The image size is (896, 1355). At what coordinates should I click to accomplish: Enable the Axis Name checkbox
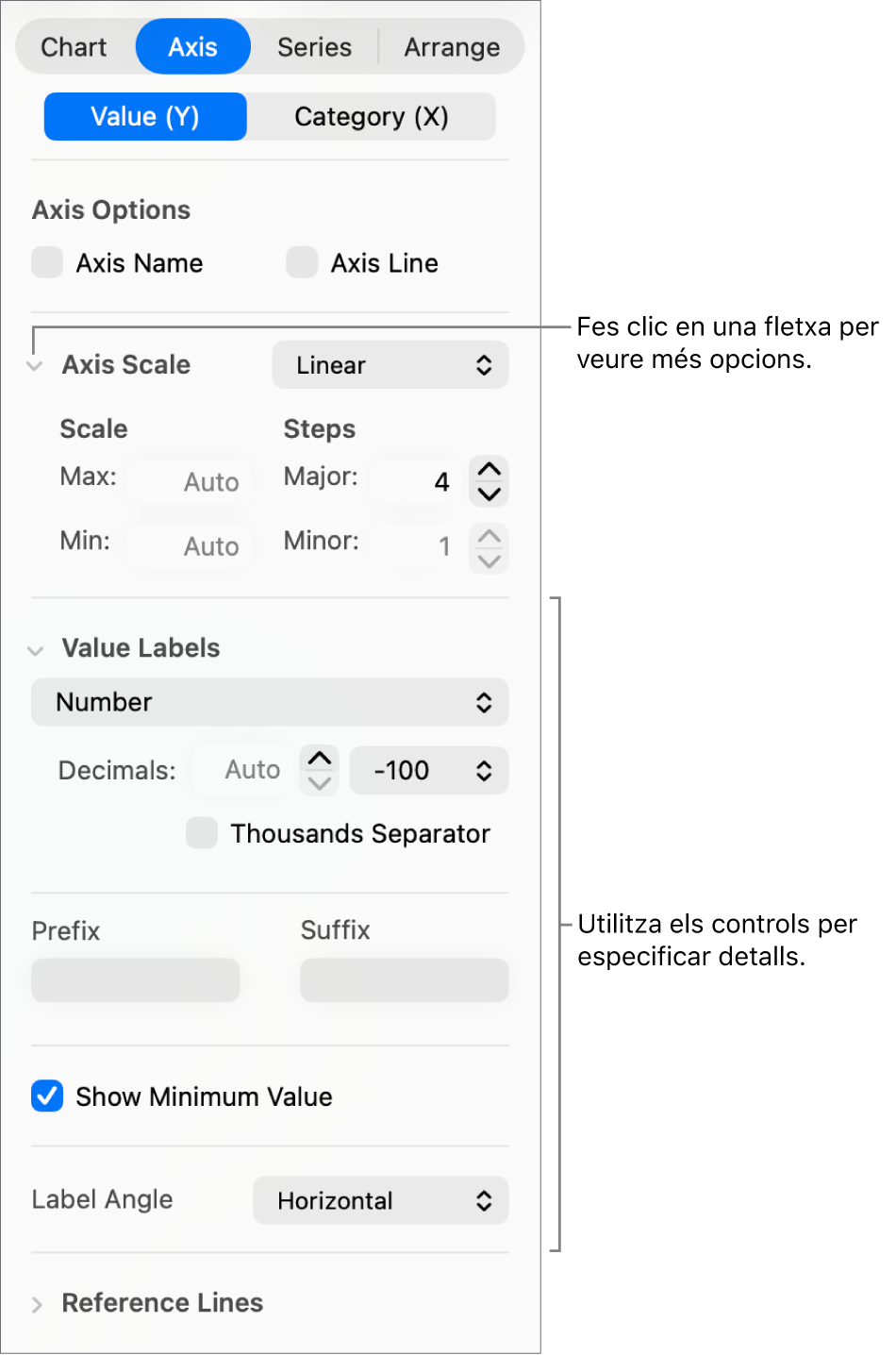point(47,262)
